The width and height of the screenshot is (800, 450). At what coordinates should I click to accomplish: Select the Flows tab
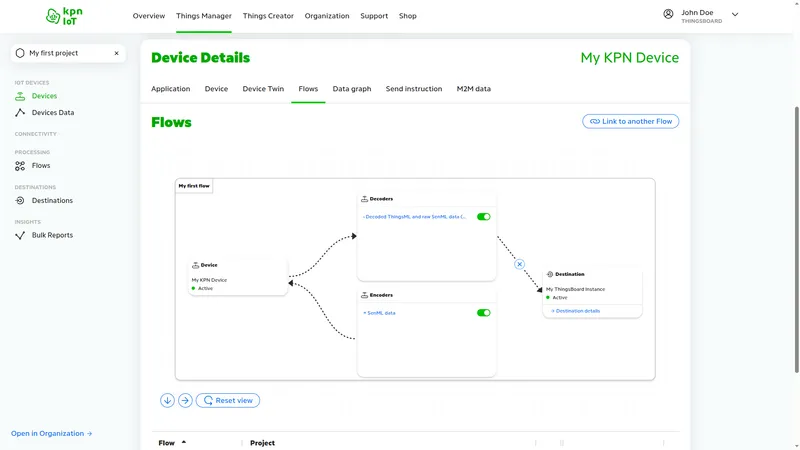coord(308,89)
